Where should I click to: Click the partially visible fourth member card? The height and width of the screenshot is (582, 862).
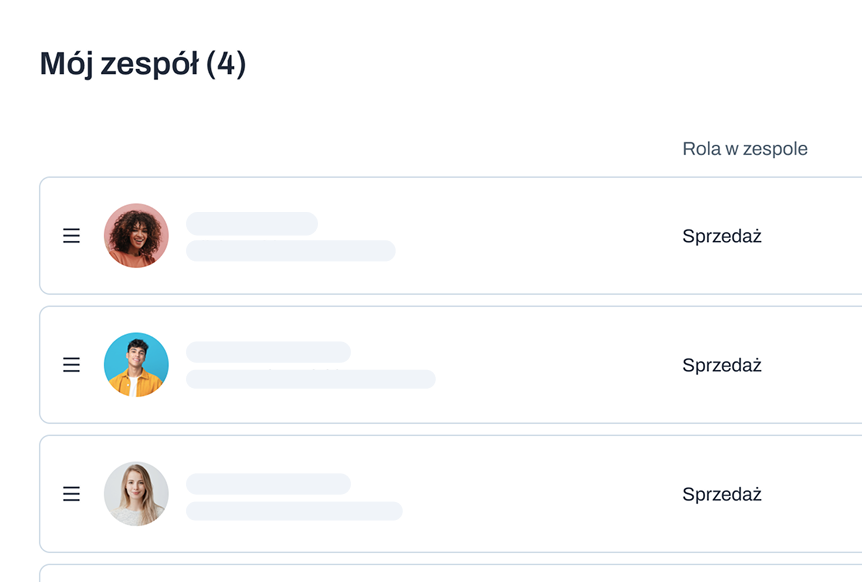[451, 573]
